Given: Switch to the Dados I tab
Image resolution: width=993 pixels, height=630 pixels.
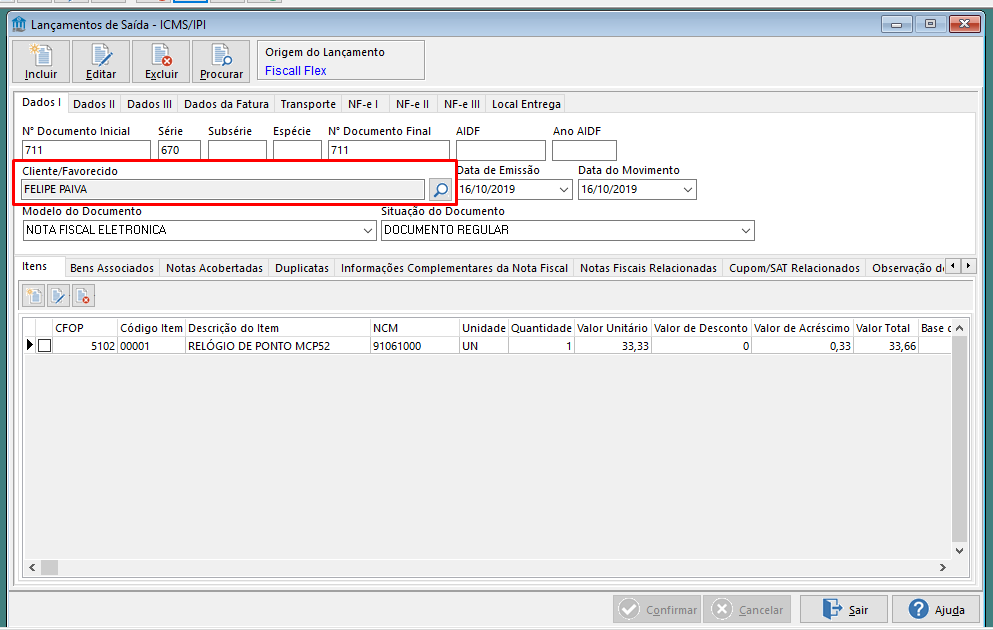Looking at the screenshot, I should [41, 103].
